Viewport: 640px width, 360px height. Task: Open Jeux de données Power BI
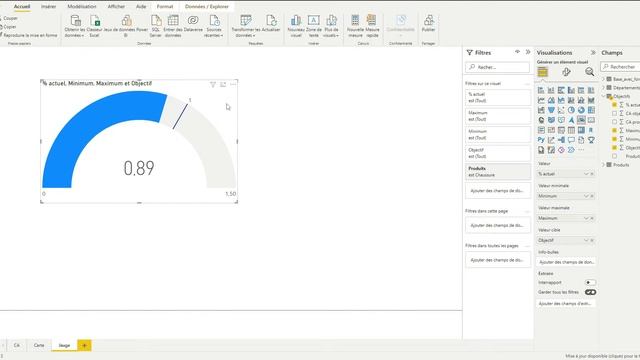tap(126, 26)
